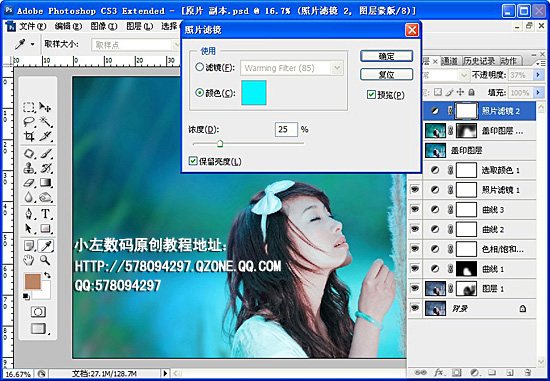
Task: Reset default foreground and background colors
Action: coord(26,297)
